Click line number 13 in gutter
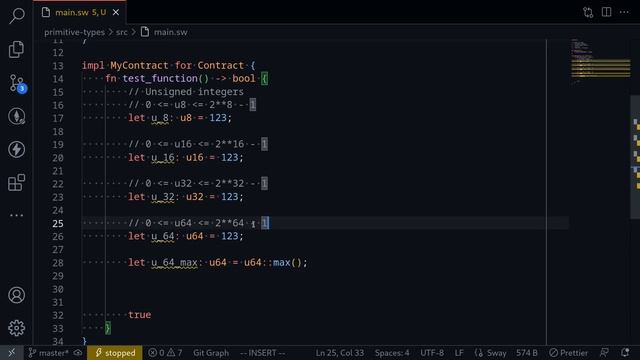The height and width of the screenshot is (360, 640). click(x=58, y=66)
